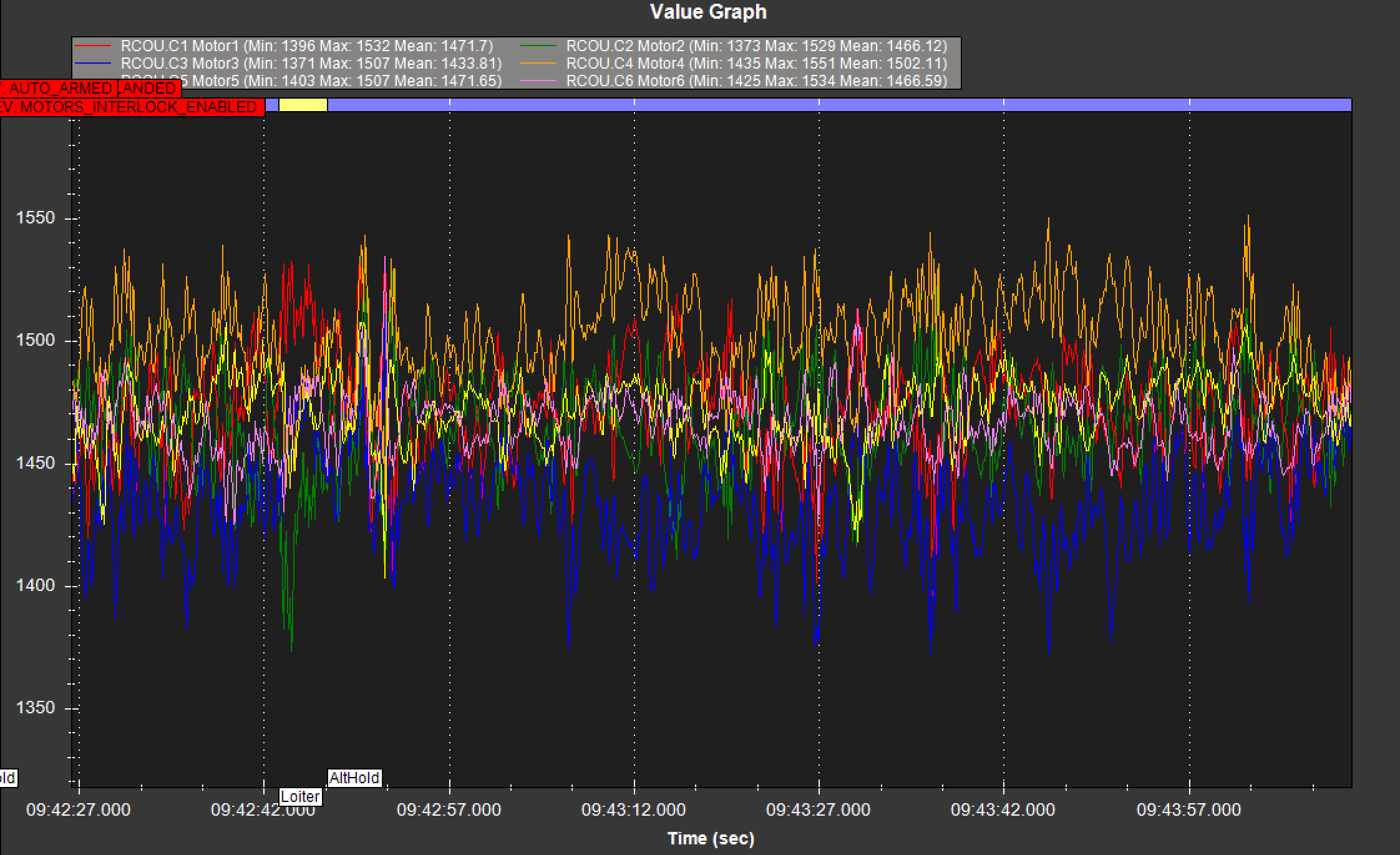Click the 1500 y-axis value
This screenshot has width=1400, height=855.
36,340
